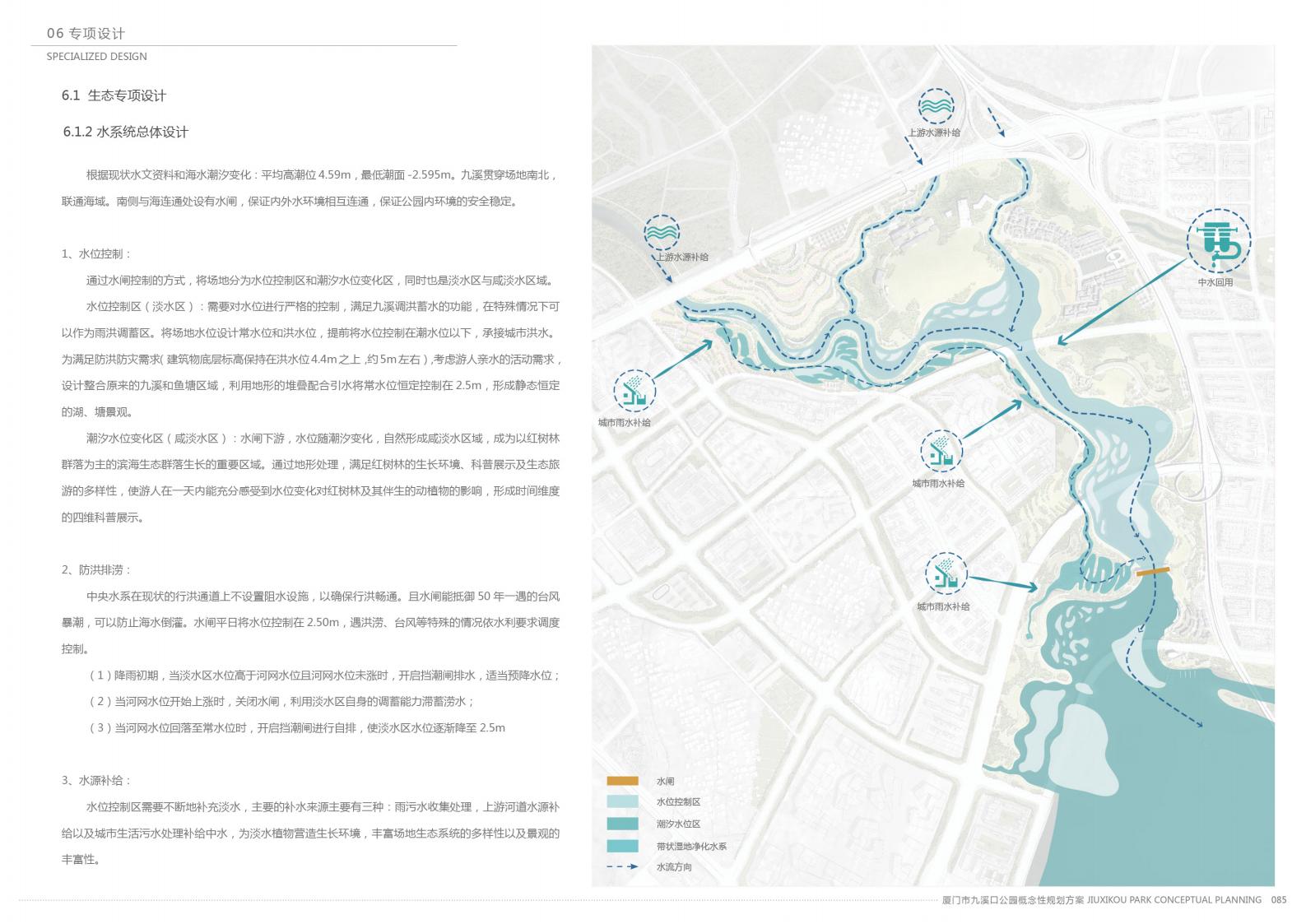Click the 中水回用 label on the map

tap(1215, 283)
